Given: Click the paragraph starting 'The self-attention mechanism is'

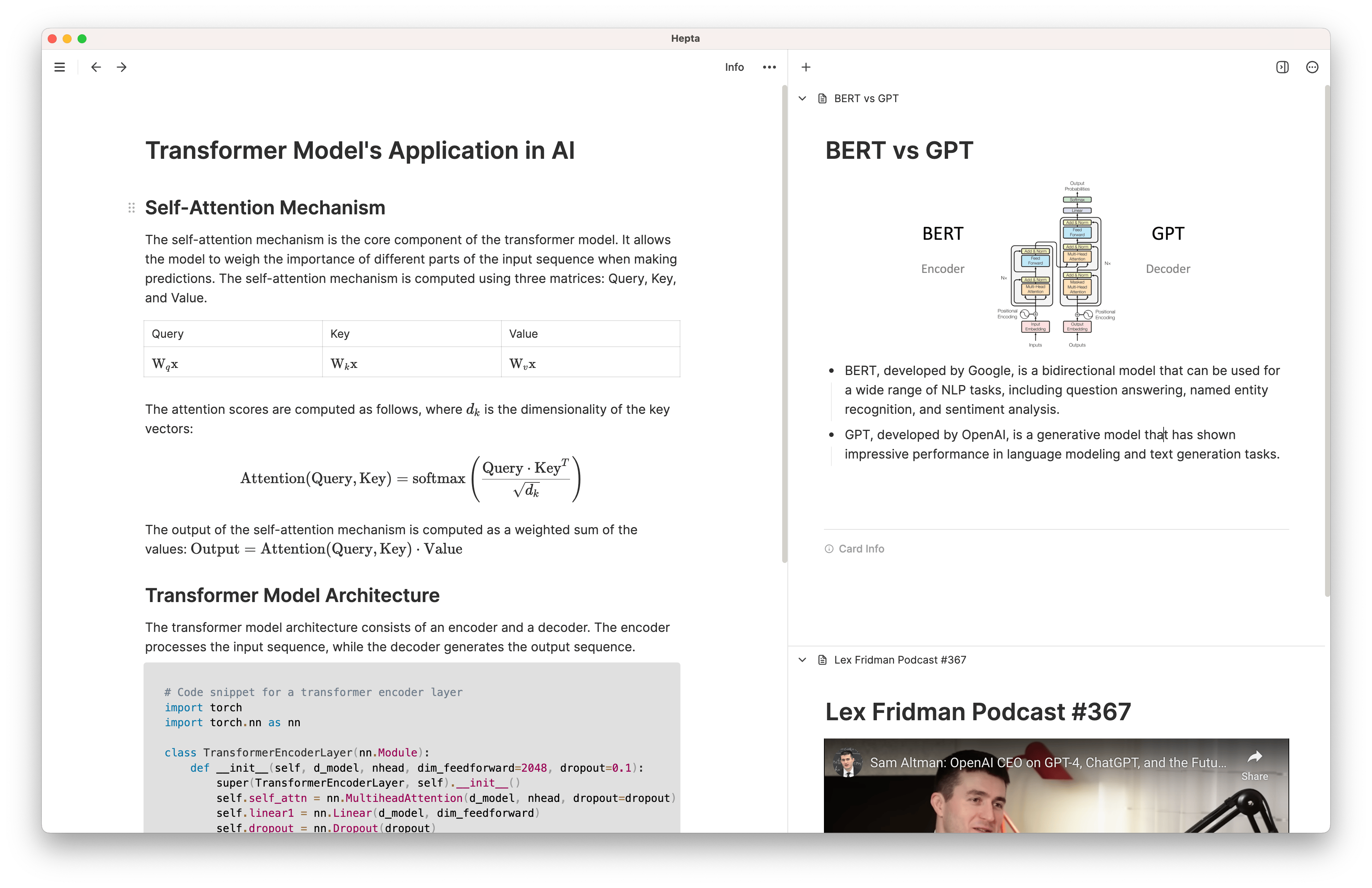Looking at the screenshot, I should (411, 268).
